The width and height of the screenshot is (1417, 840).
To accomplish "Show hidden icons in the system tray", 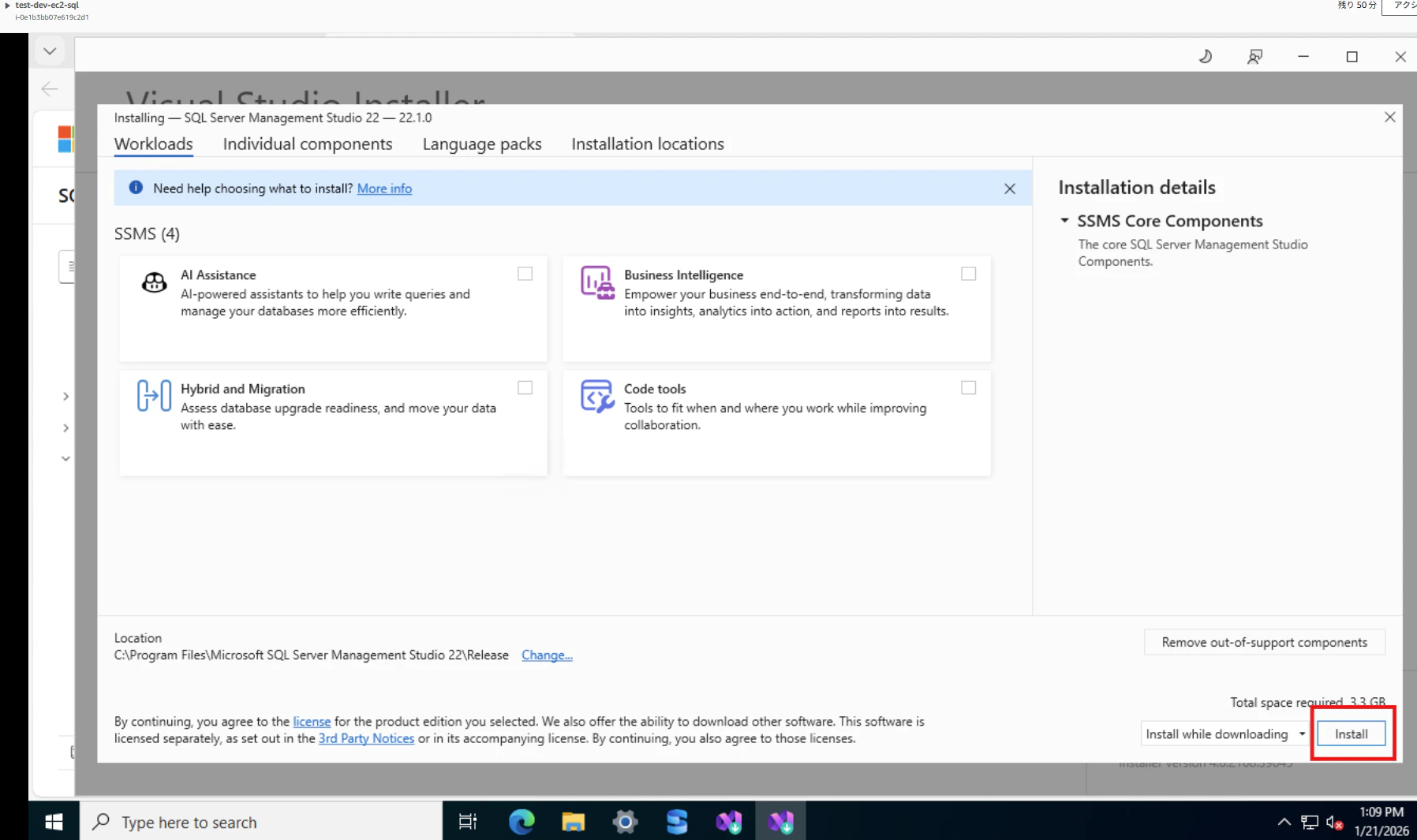I will pyautogui.click(x=1284, y=823).
